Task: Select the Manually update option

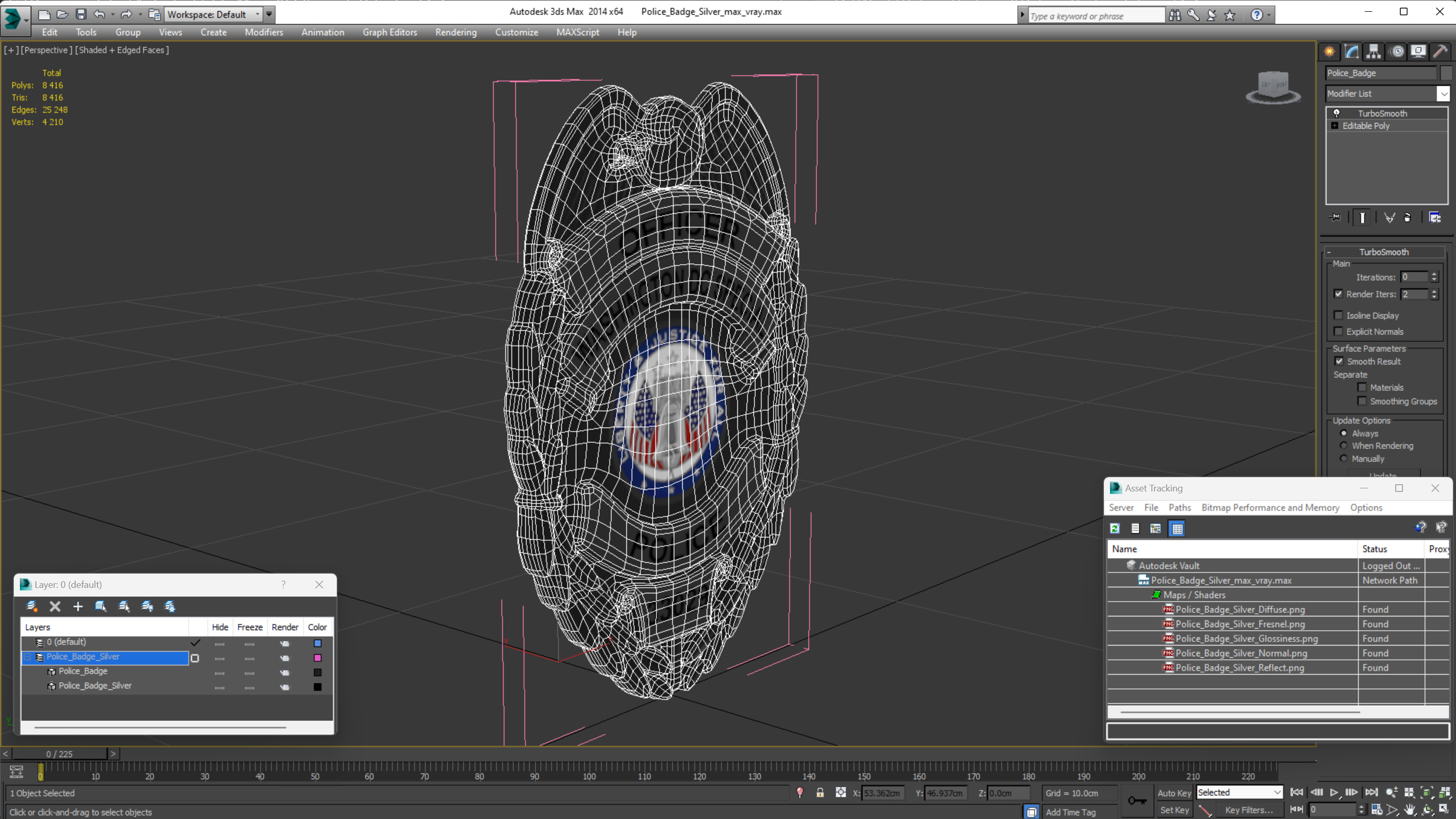Action: (1344, 458)
